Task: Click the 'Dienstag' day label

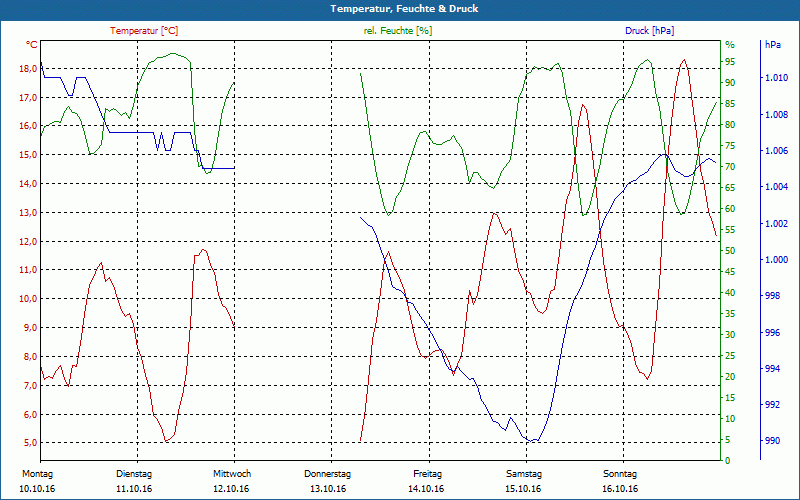Action: 134,474
